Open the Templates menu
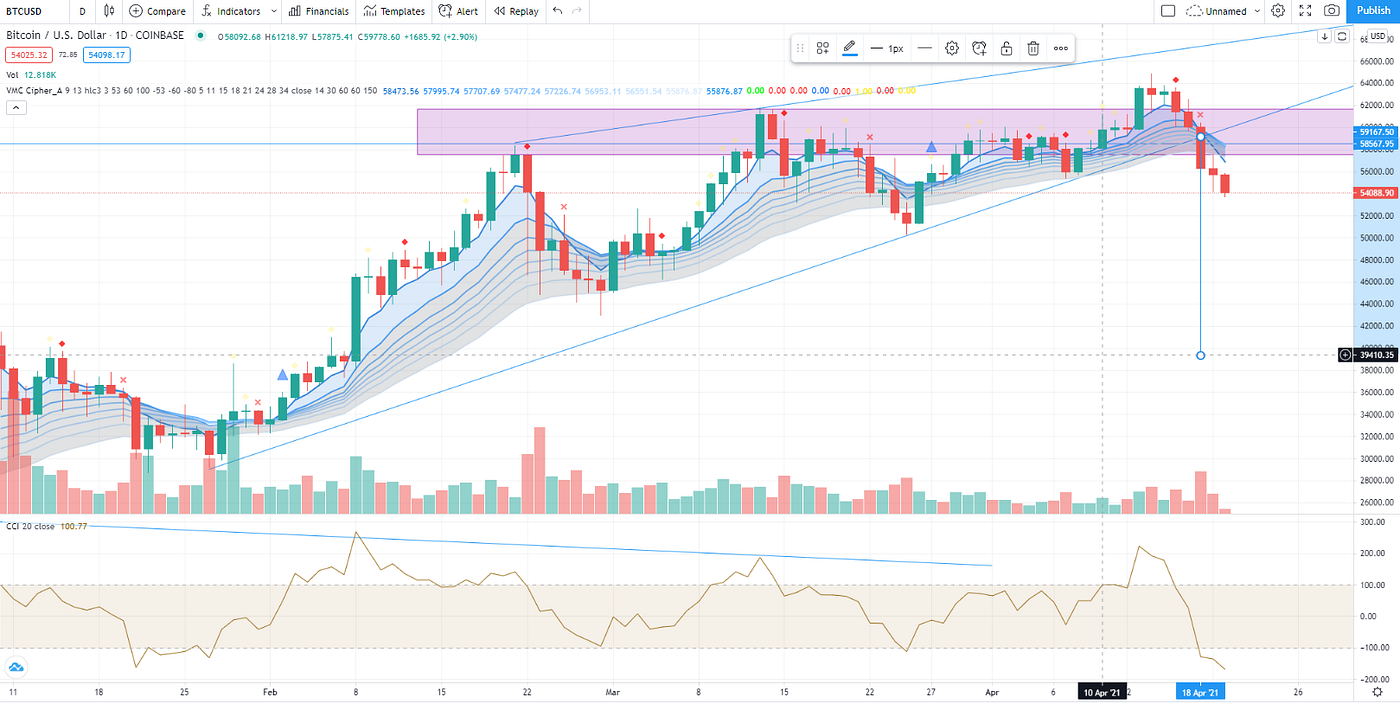 (393, 11)
